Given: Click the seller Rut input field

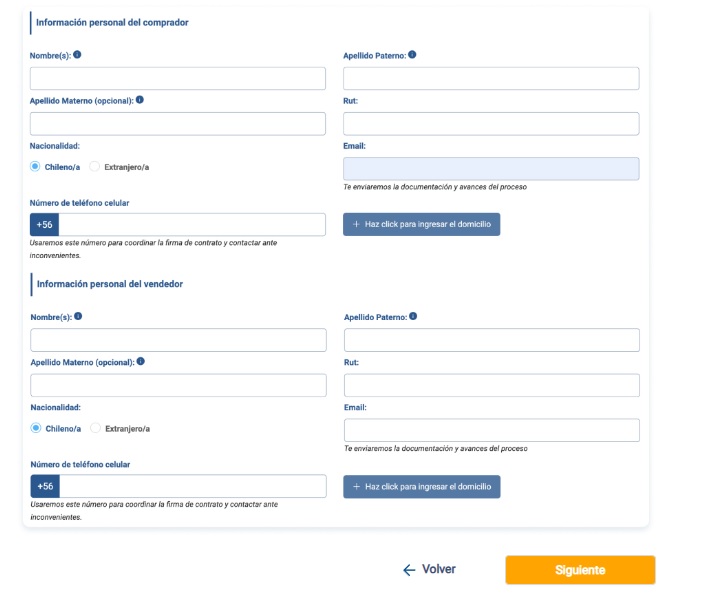Looking at the screenshot, I should (x=491, y=385).
